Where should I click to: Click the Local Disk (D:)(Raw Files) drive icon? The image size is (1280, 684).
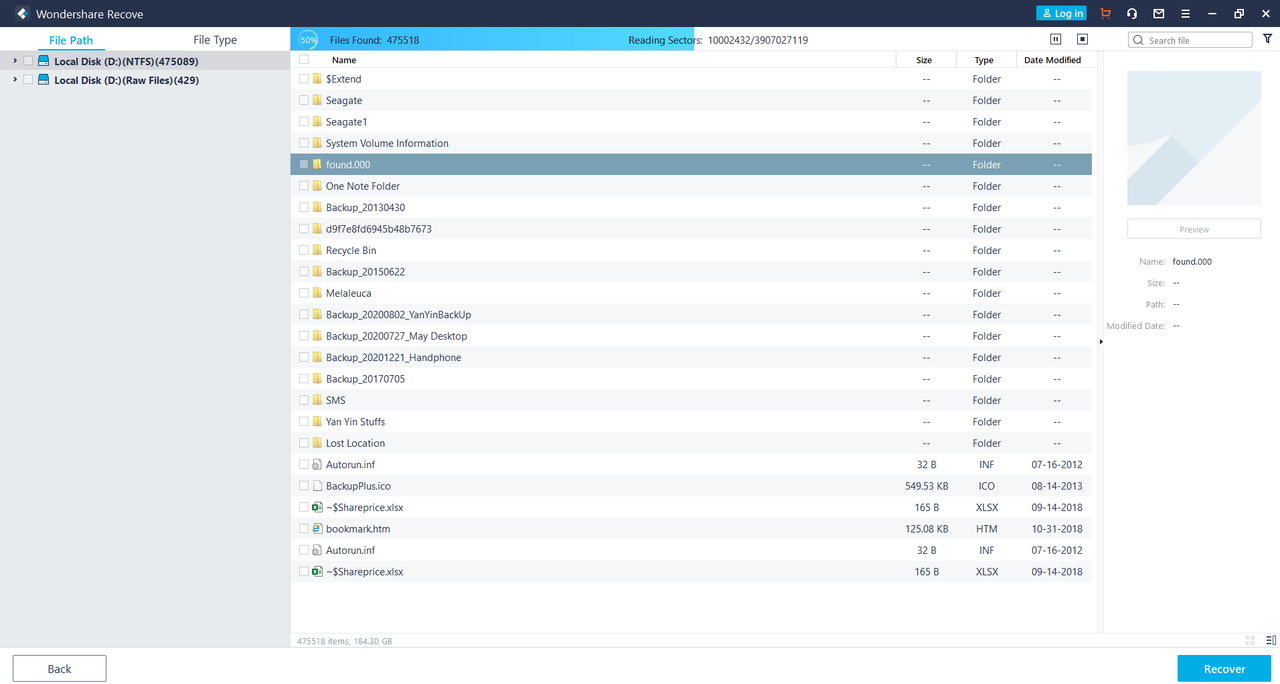coord(44,80)
